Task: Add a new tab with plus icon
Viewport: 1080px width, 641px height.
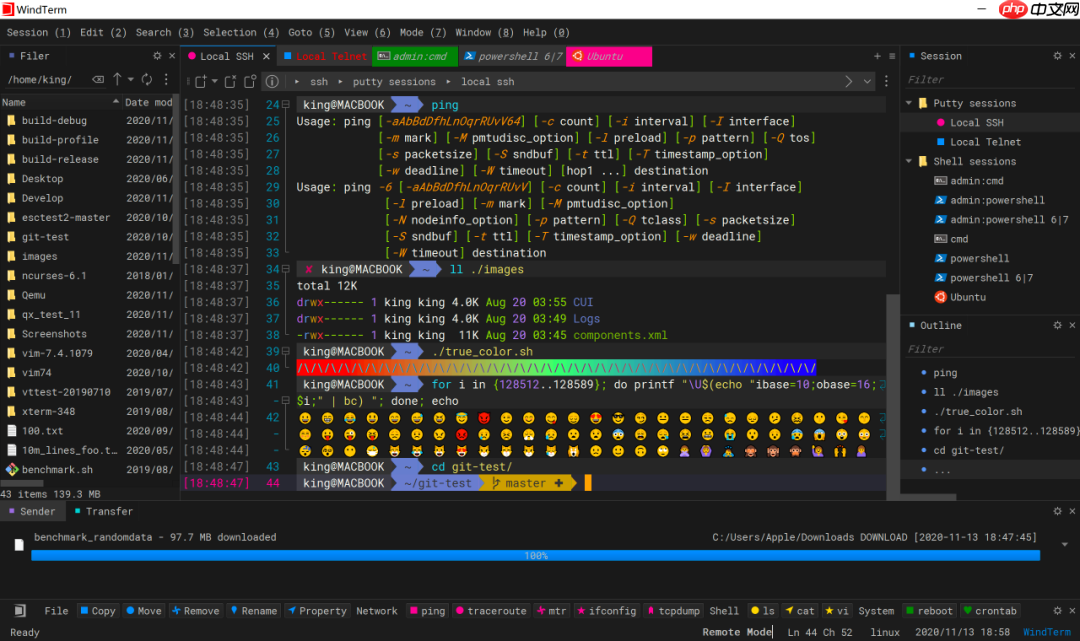Action: tap(878, 56)
